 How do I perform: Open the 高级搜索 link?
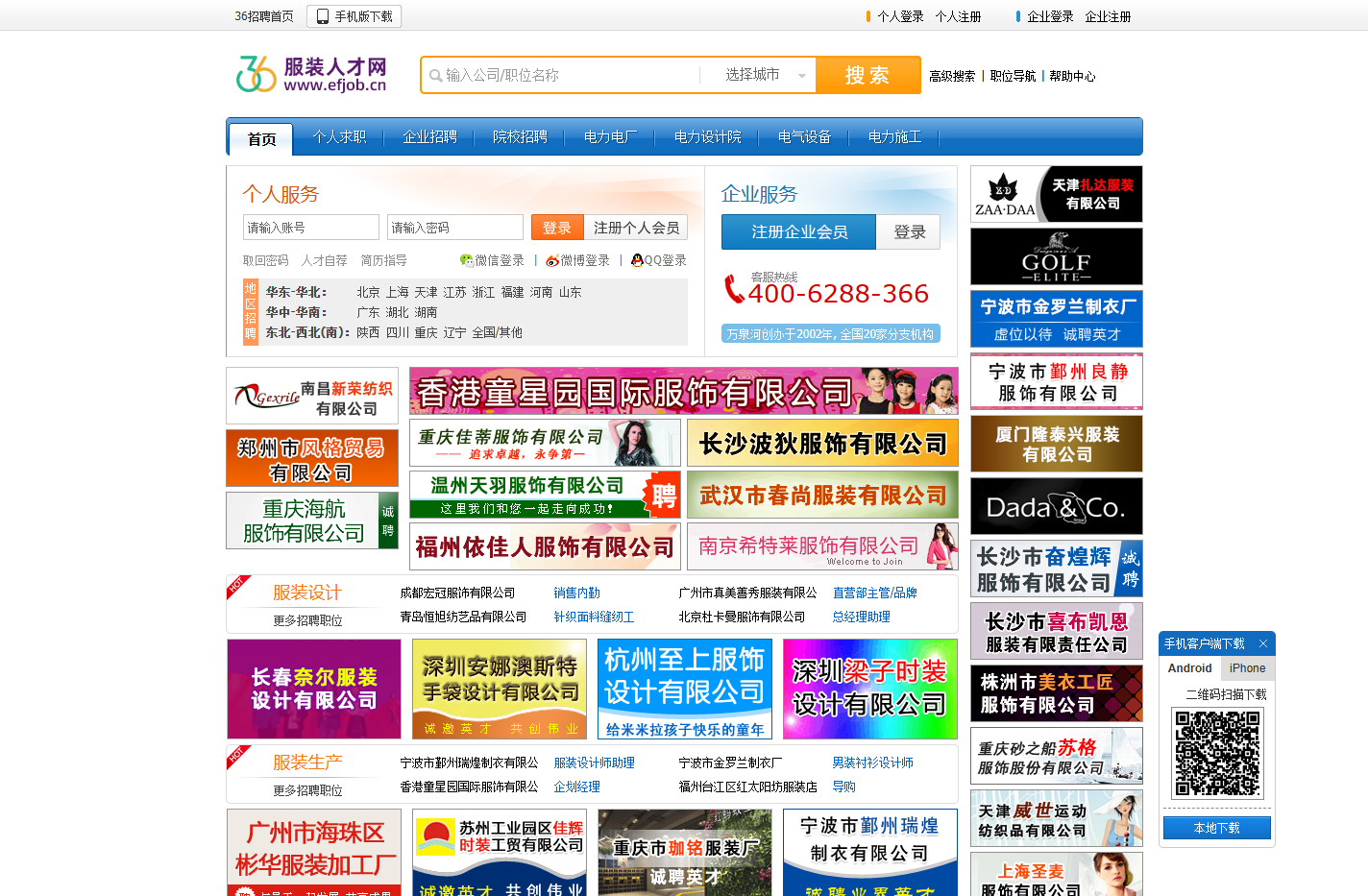tap(952, 76)
